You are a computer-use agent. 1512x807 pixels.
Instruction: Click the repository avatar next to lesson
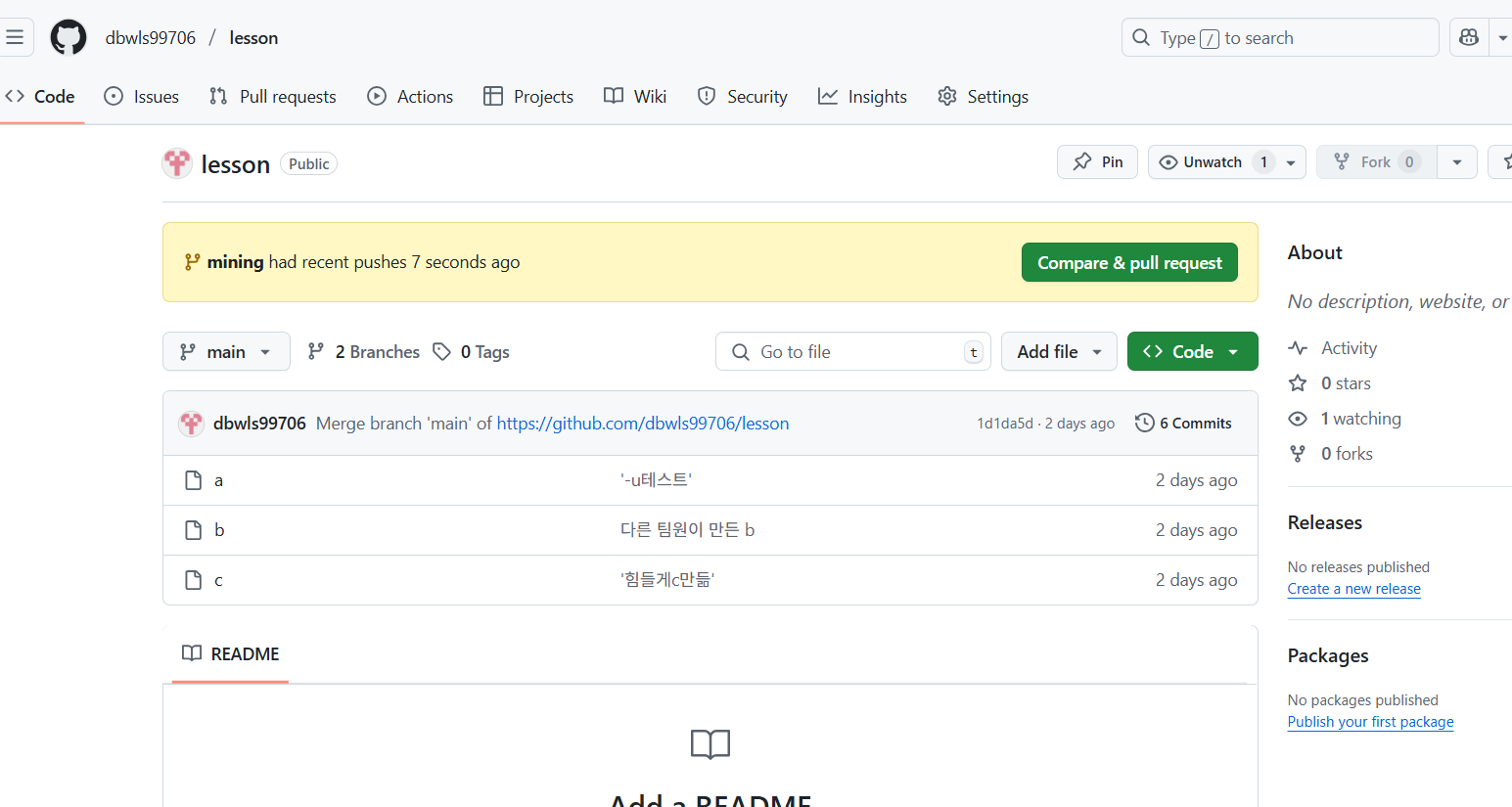click(x=177, y=163)
